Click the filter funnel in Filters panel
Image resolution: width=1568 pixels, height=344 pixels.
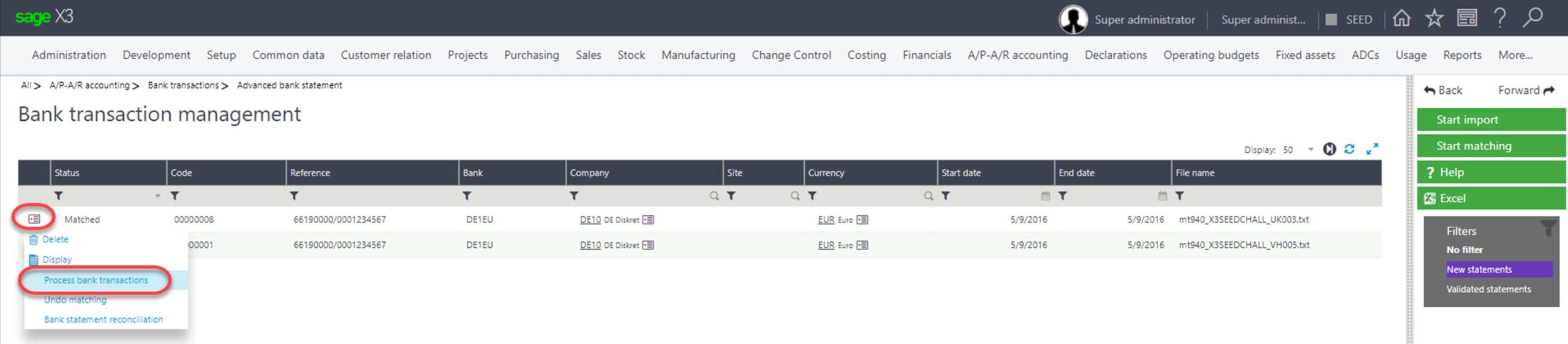[x=1548, y=229]
